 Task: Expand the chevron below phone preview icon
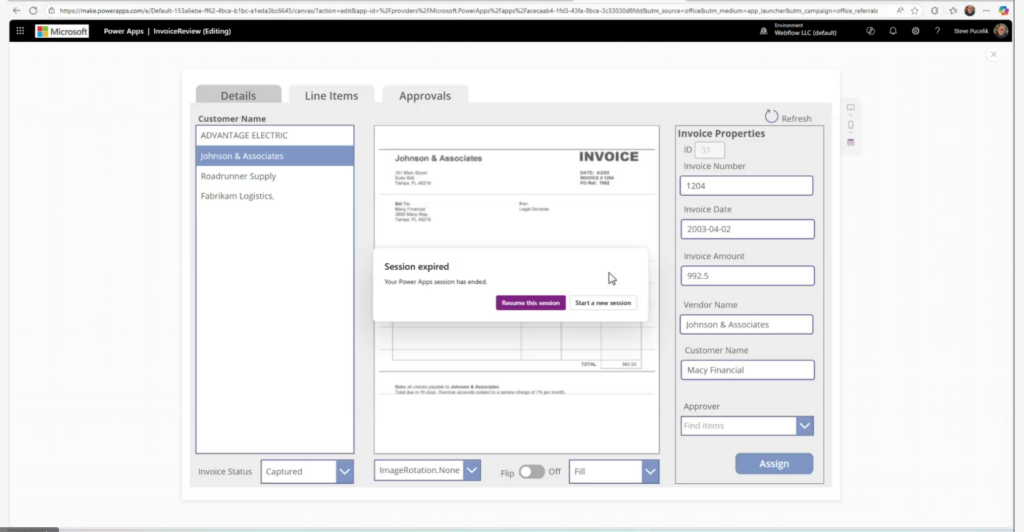(850, 133)
